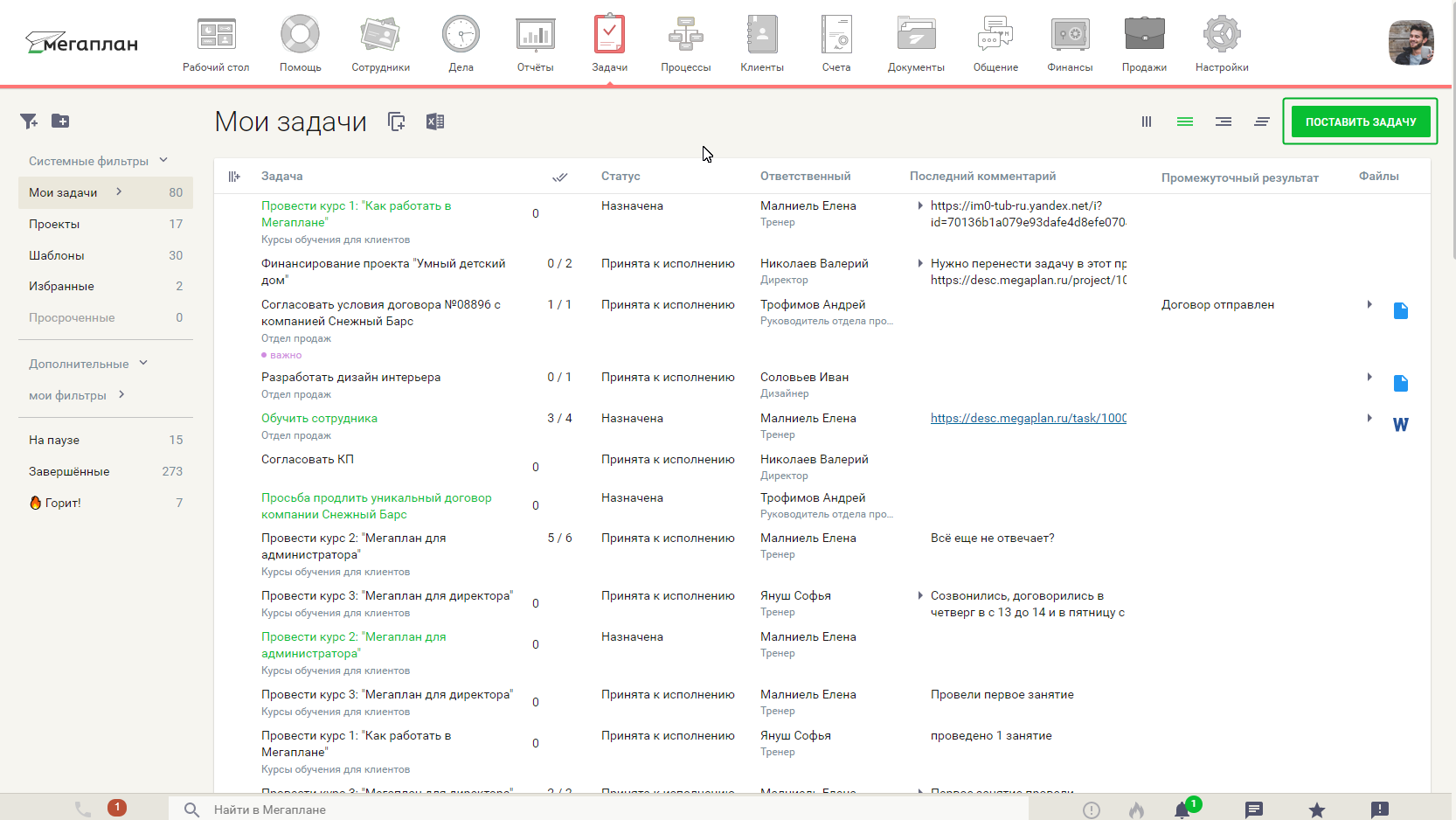This screenshot has height=820, width=1456.
Task: Open favorites star in bottom bar
Action: point(1317,810)
